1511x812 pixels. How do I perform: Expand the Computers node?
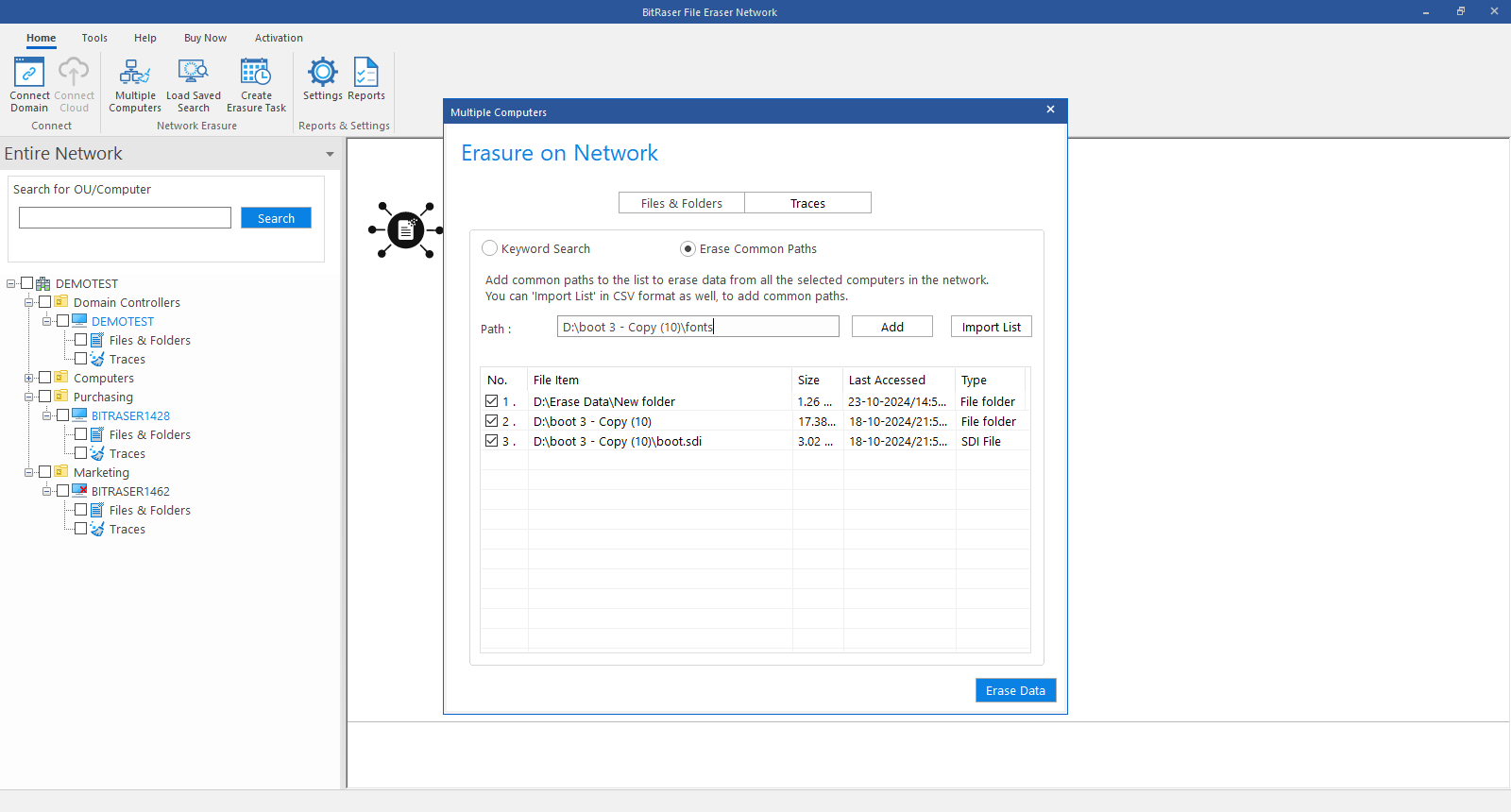click(x=29, y=378)
